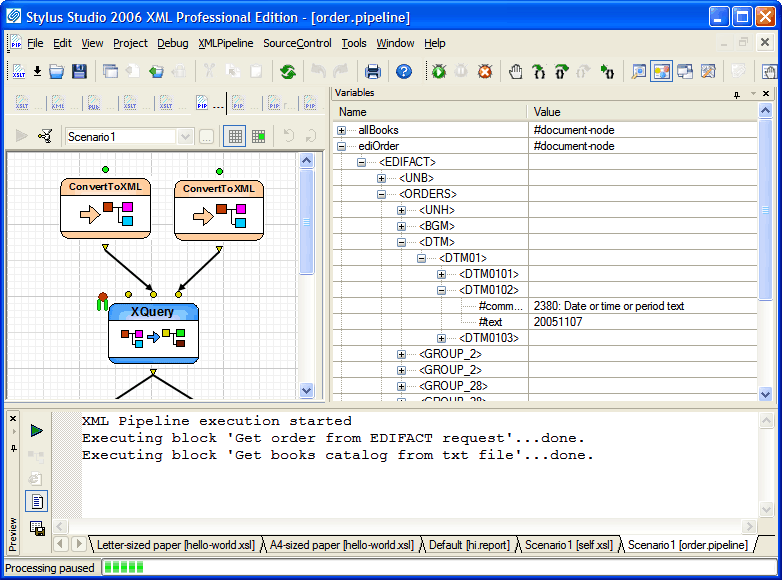Screen dimensions: 782x580
Task: Select the left ConvertToXML node
Action: point(105,208)
